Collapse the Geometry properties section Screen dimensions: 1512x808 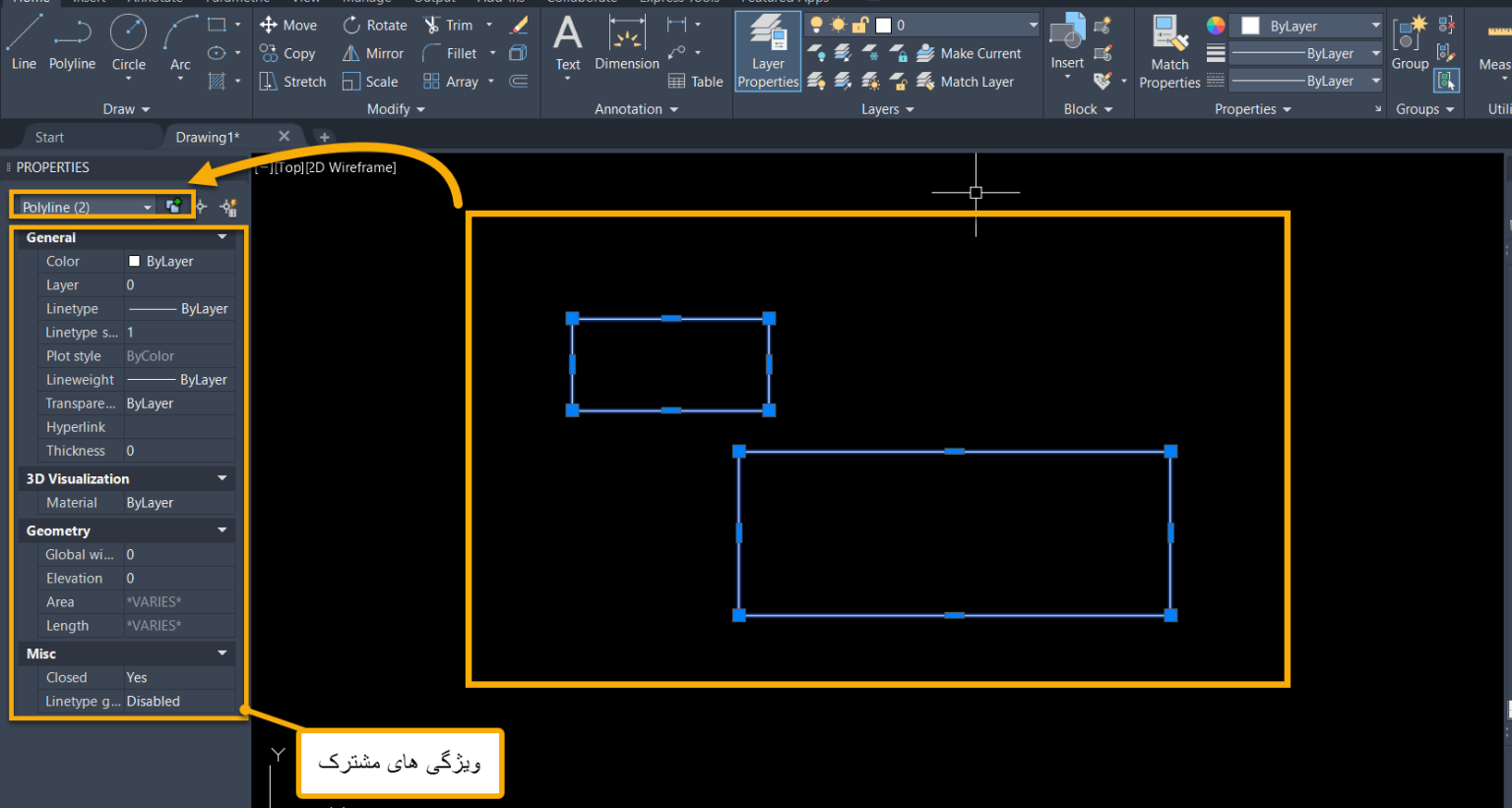coord(222,530)
